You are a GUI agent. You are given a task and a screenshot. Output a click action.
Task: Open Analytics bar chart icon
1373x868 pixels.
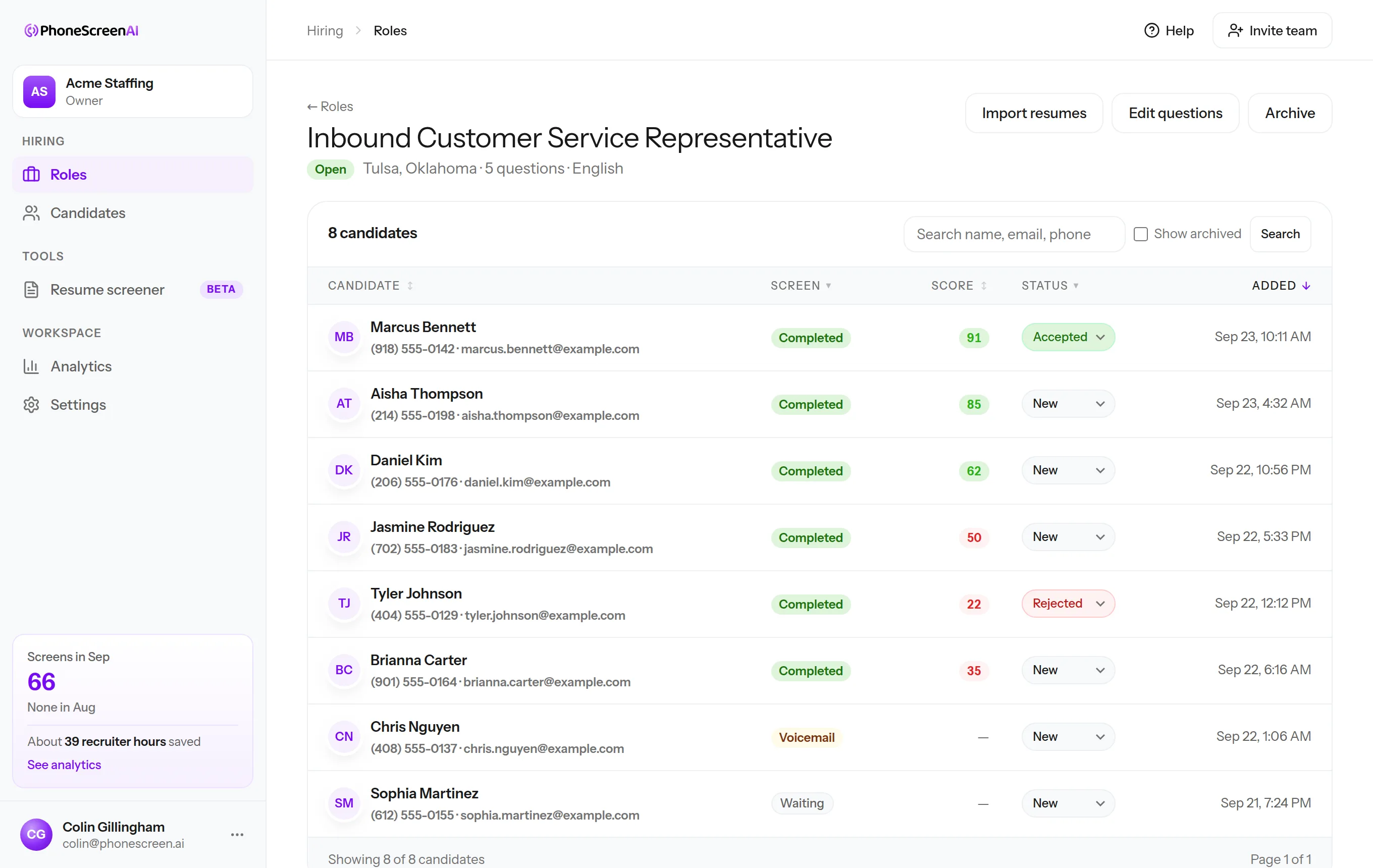31,366
